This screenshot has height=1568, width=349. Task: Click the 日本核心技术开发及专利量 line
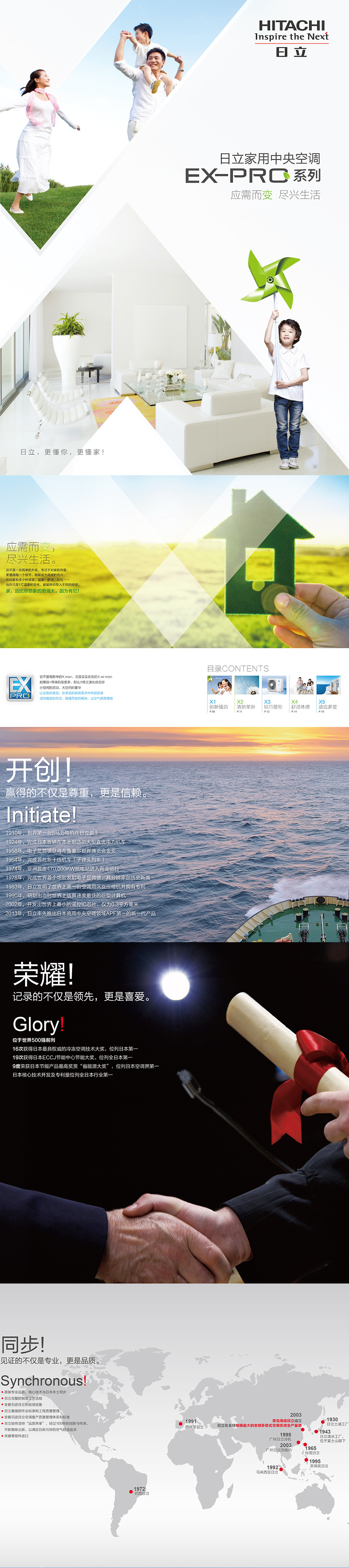point(63,1075)
